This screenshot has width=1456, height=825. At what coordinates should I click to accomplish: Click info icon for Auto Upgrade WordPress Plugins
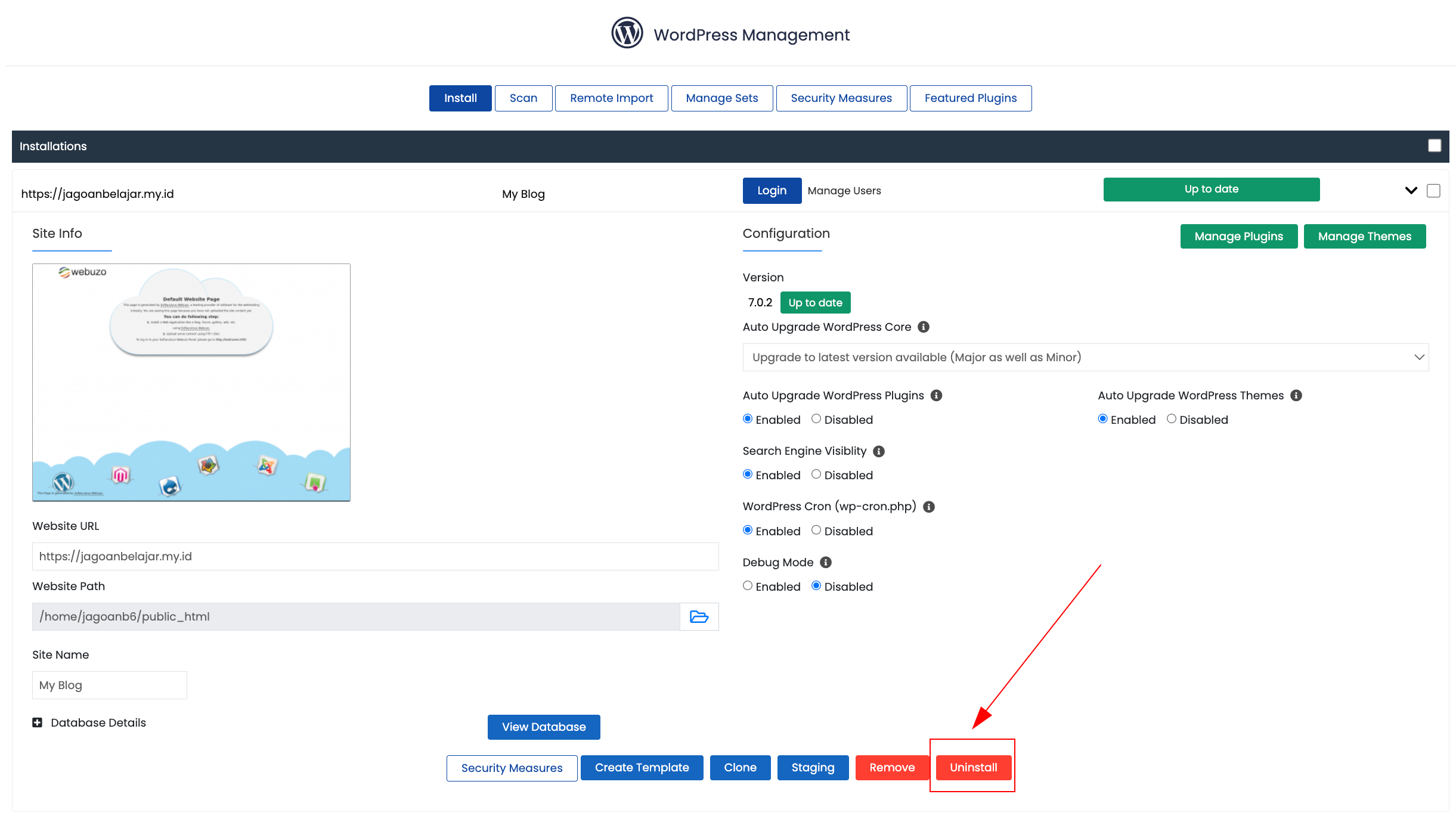coord(937,395)
